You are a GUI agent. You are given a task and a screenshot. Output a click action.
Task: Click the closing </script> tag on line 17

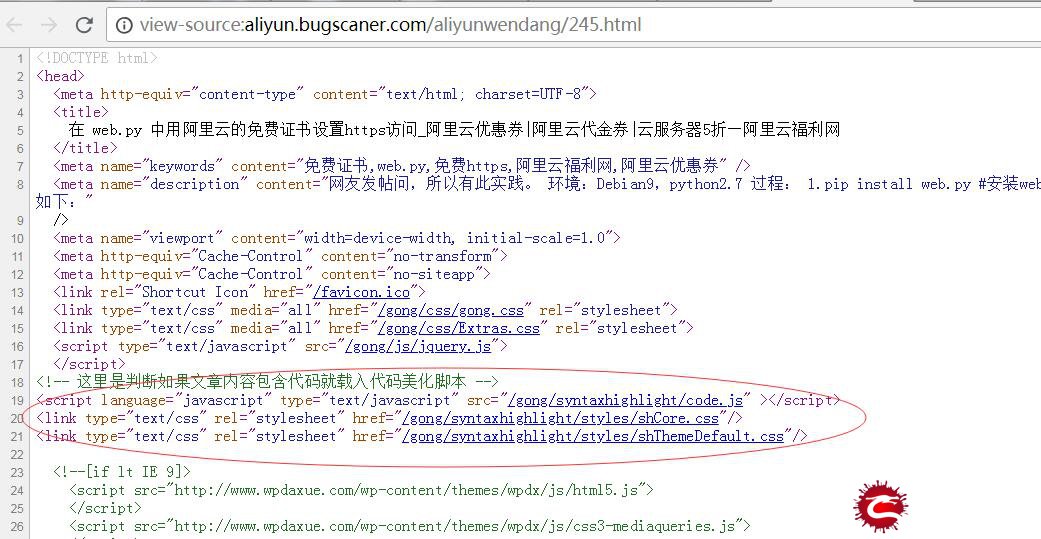click(x=89, y=364)
